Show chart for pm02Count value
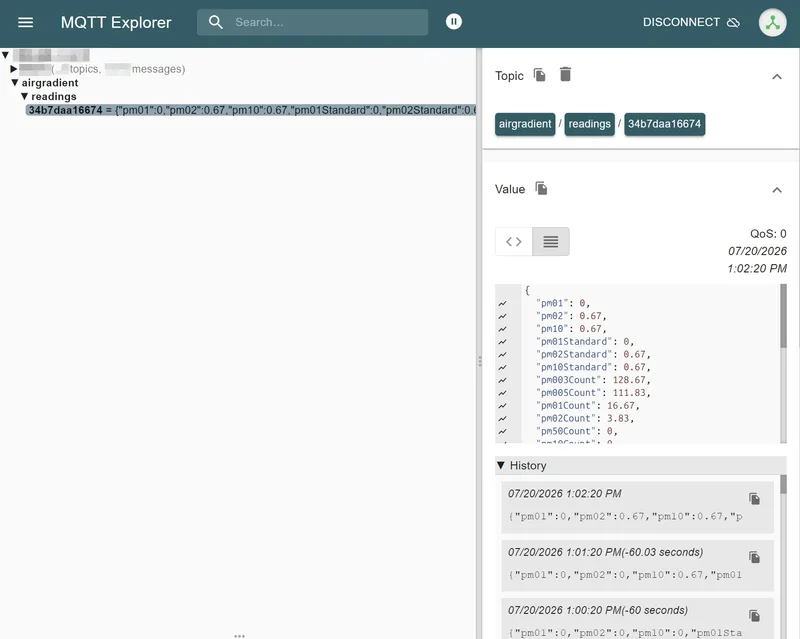Image resolution: width=800 pixels, height=639 pixels. point(503,419)
